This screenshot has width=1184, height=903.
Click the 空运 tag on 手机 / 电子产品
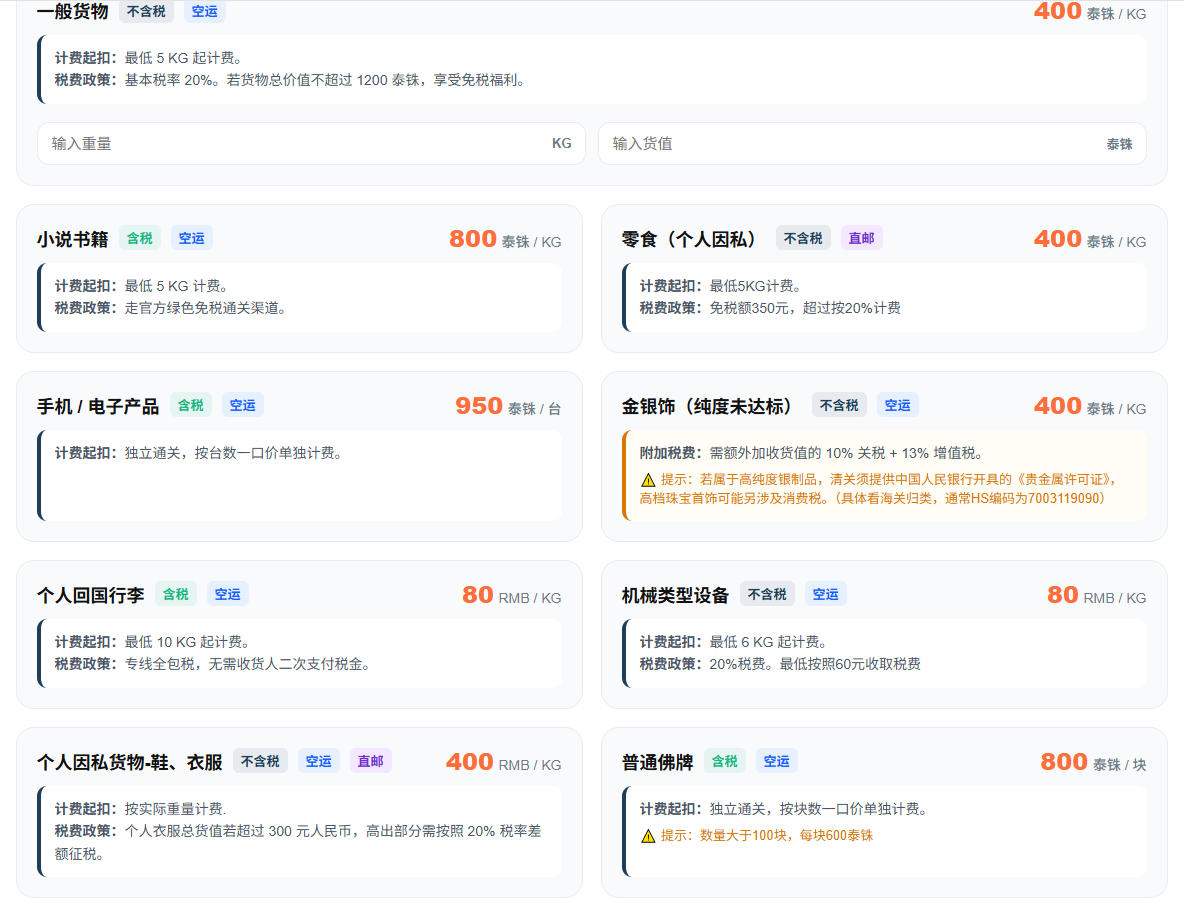pos(242,405)
